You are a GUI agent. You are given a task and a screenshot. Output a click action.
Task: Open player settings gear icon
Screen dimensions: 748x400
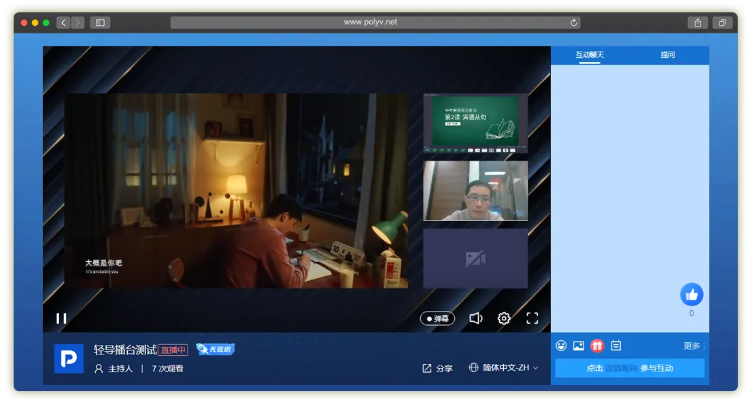point(504,318)
